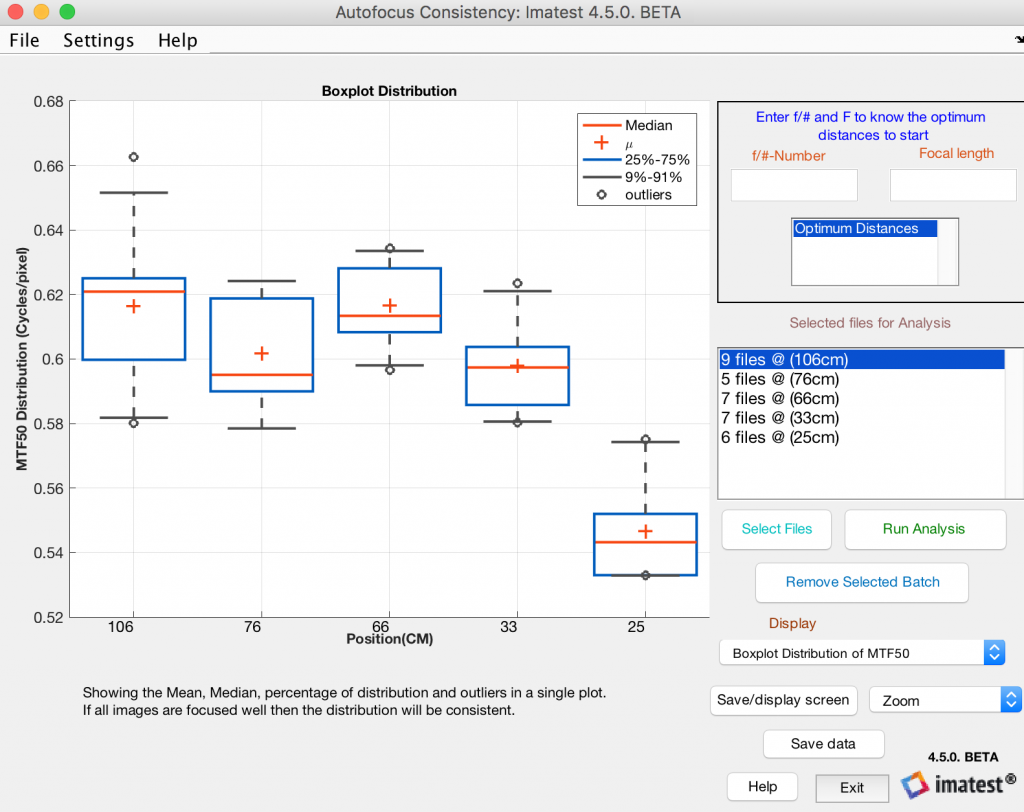Click Remove Selected Batch

pyautogui.click(x=862, y=582)
